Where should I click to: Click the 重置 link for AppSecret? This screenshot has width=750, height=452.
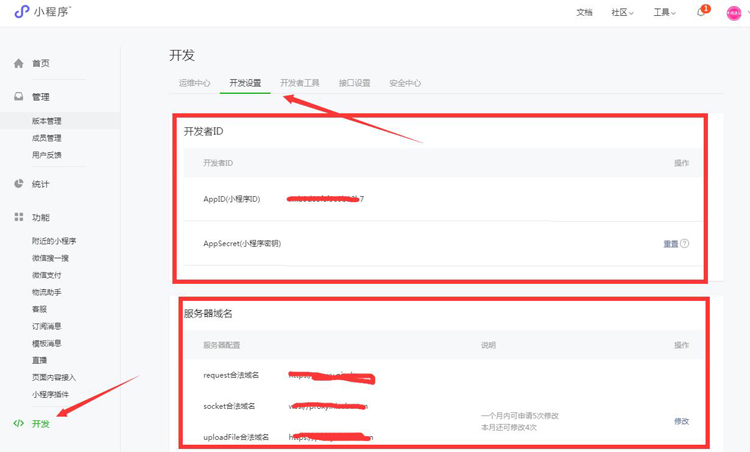(x=670, y=244)
